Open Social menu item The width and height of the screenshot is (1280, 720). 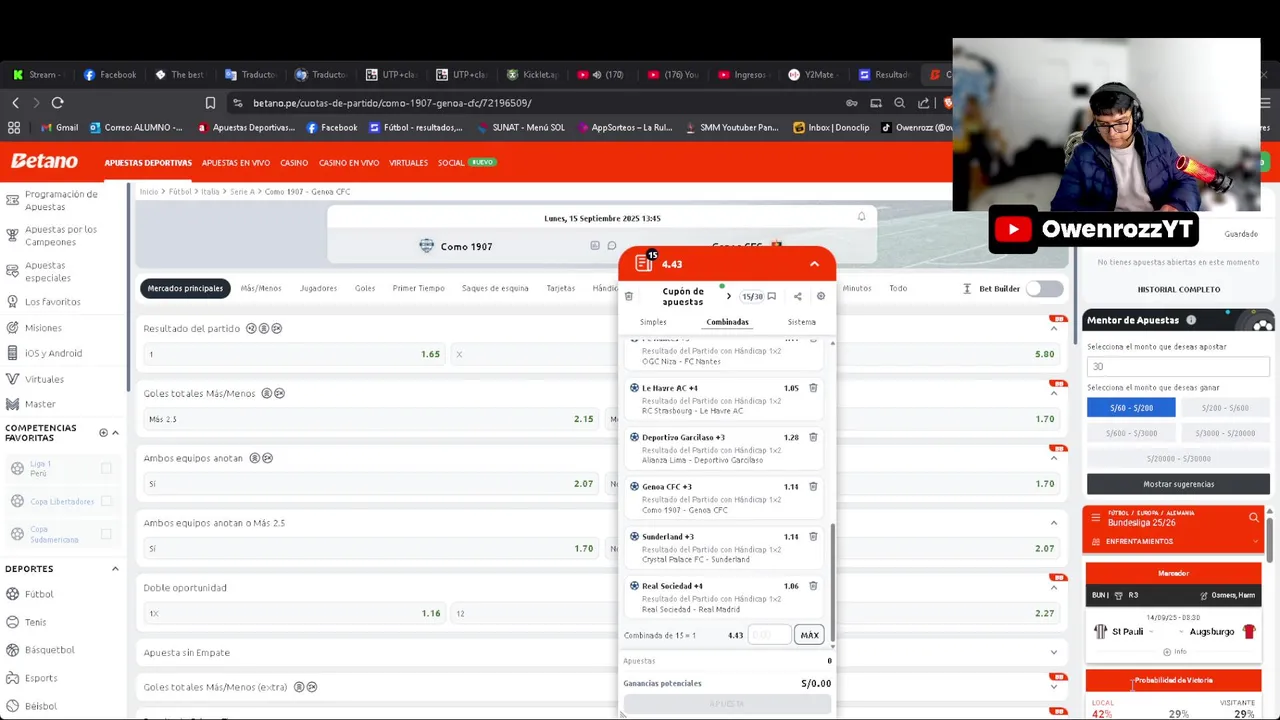tap(450, 163)
